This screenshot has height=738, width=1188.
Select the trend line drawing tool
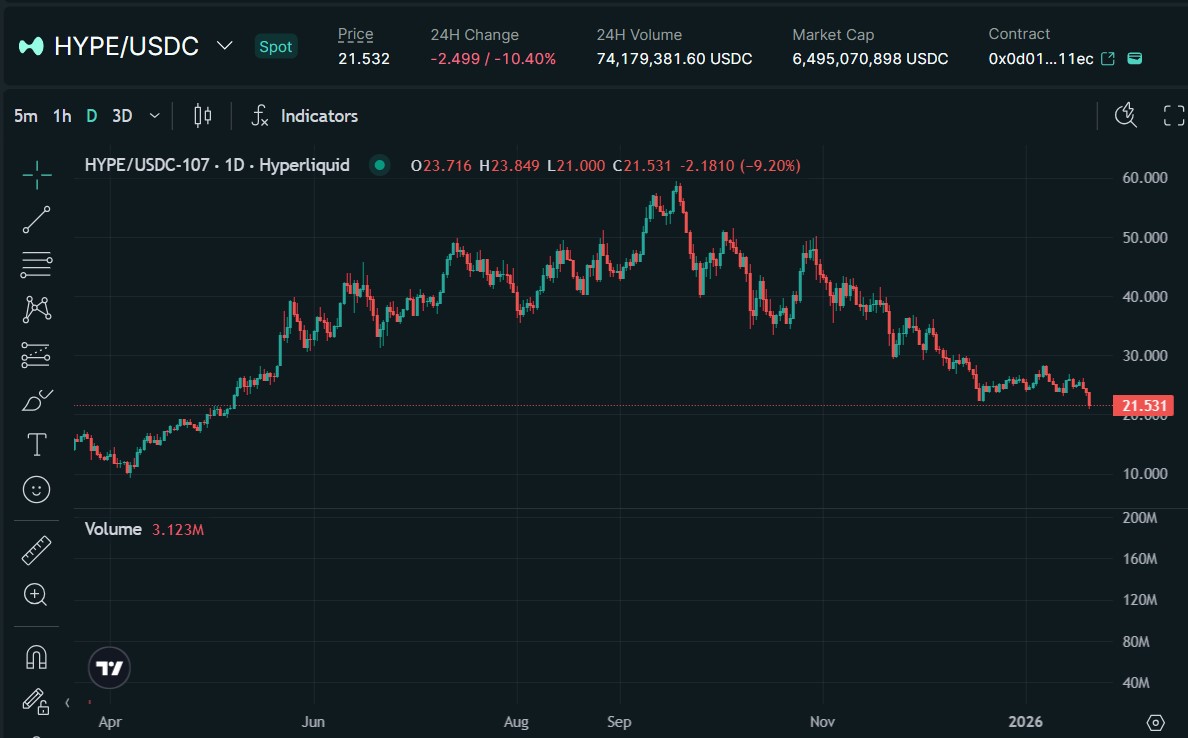click(36, 219)
